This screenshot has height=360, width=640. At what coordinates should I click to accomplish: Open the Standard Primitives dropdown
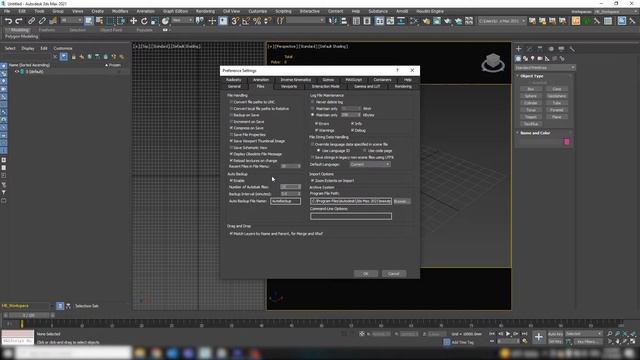coord(545,67)
